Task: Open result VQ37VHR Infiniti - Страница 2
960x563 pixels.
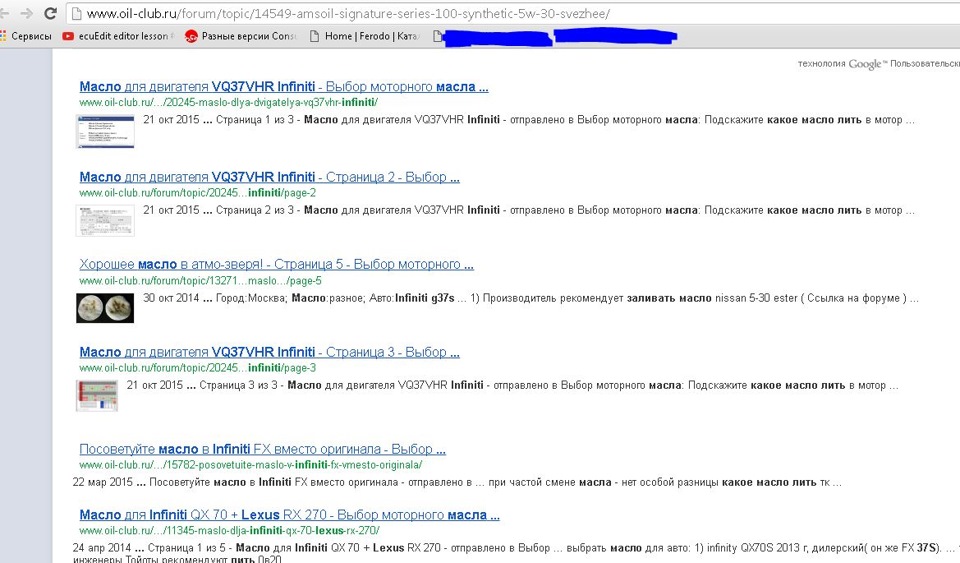Action: tap(269, 177)
